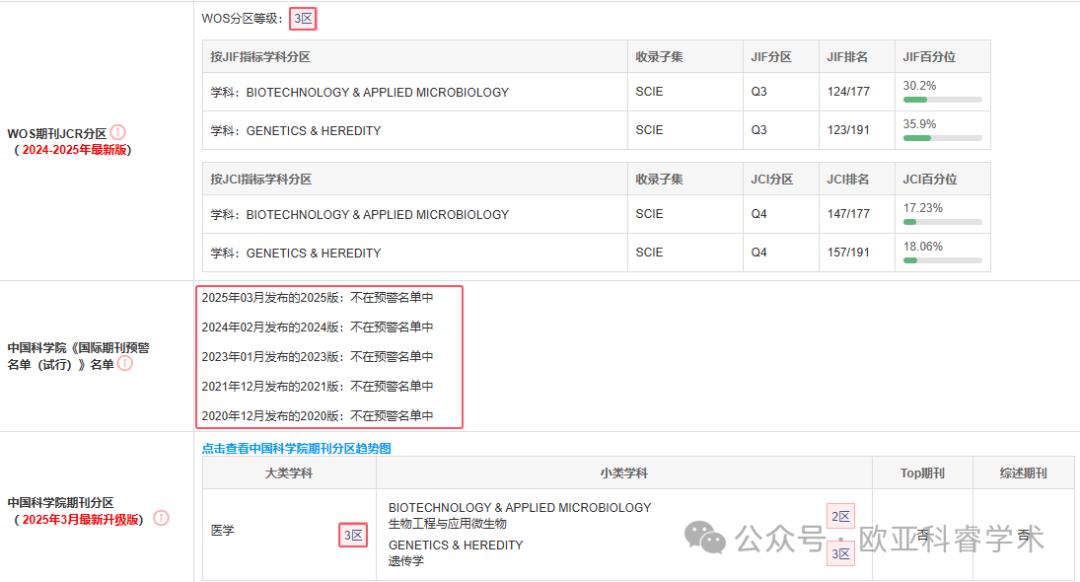Click the WOS分区等级 label
The width and height of the screenshot is (1080, 582).
(242, 19)
